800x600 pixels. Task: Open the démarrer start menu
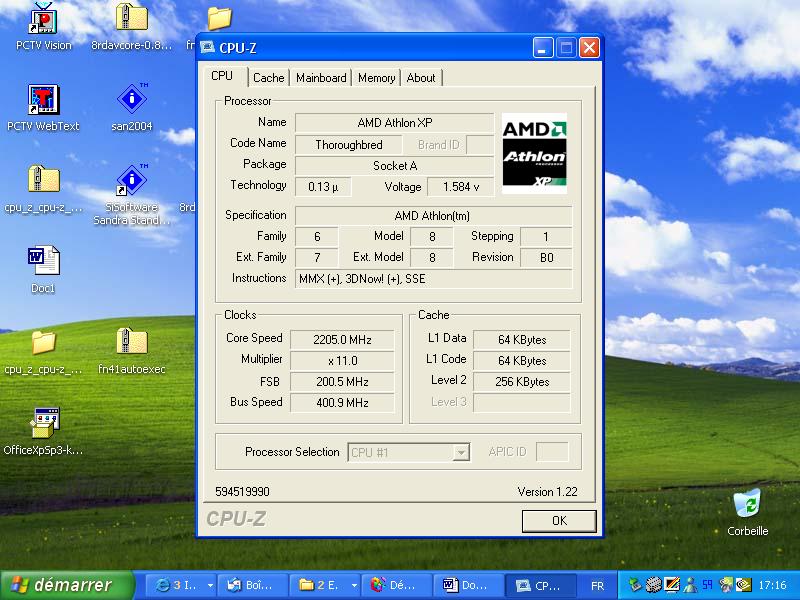[x=67, y=585]
